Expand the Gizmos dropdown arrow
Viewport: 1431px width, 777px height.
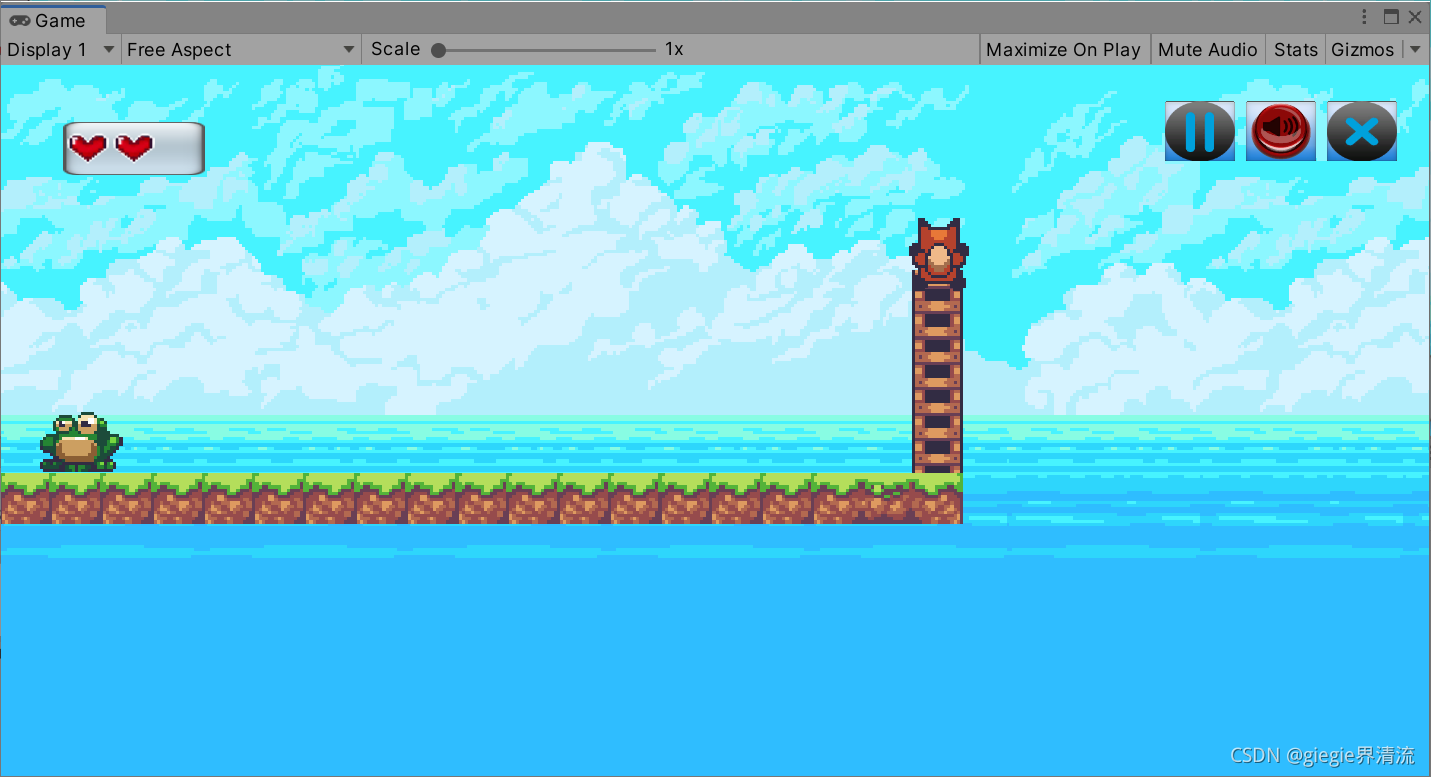1414,49
